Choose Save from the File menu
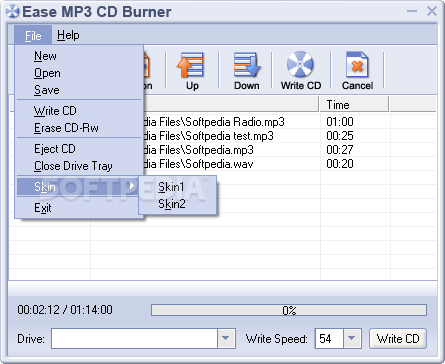445x364 pixels. (x=79, y=90)
